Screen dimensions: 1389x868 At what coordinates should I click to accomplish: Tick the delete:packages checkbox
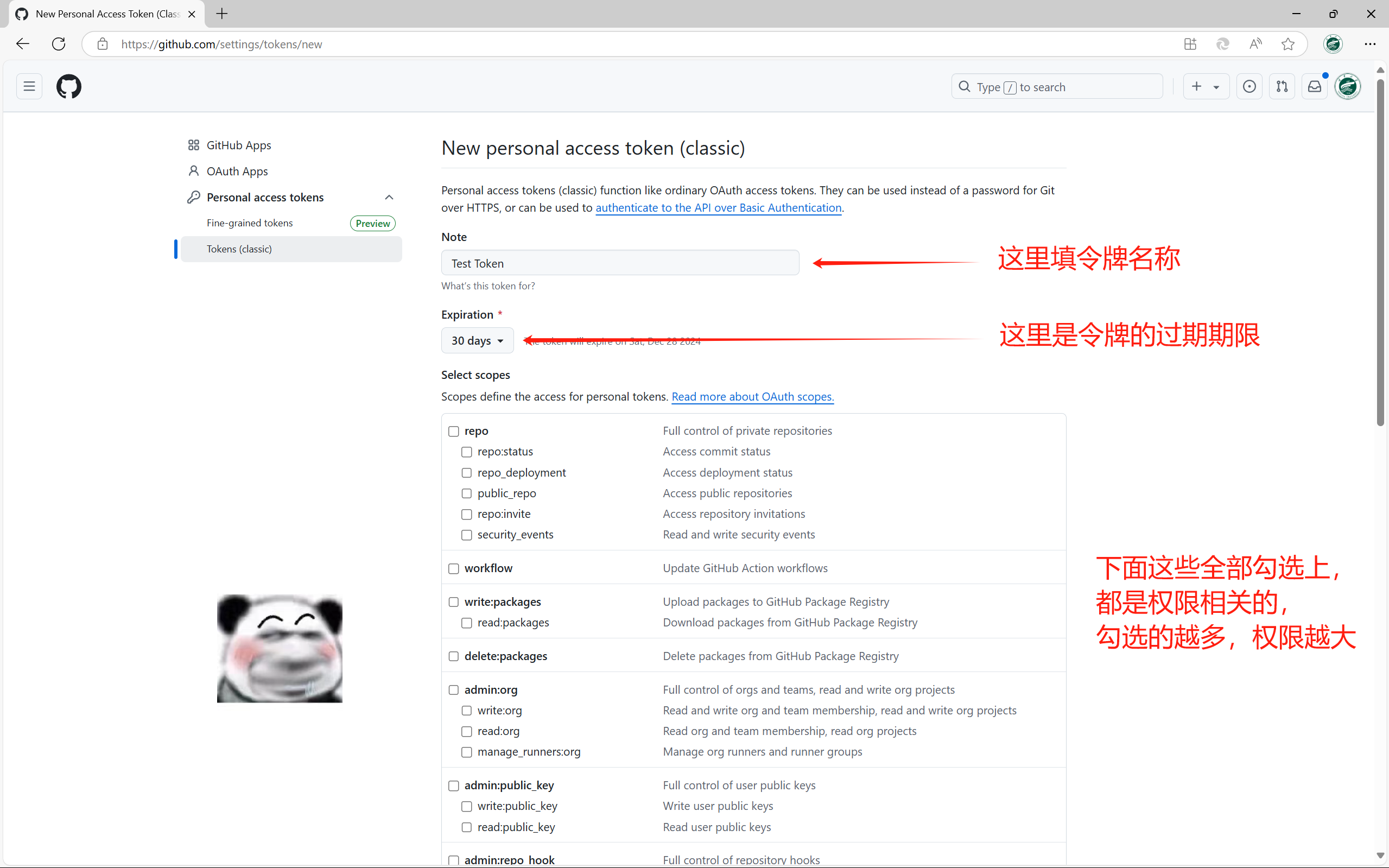[453, 656]
